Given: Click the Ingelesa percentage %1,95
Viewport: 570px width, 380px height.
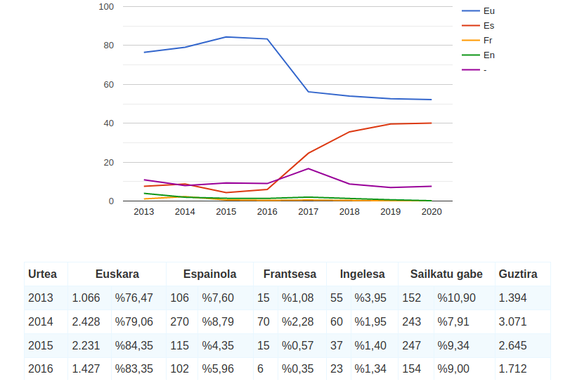Looking at the screenshot, I should pyautogui.click(x=374, y=321).
